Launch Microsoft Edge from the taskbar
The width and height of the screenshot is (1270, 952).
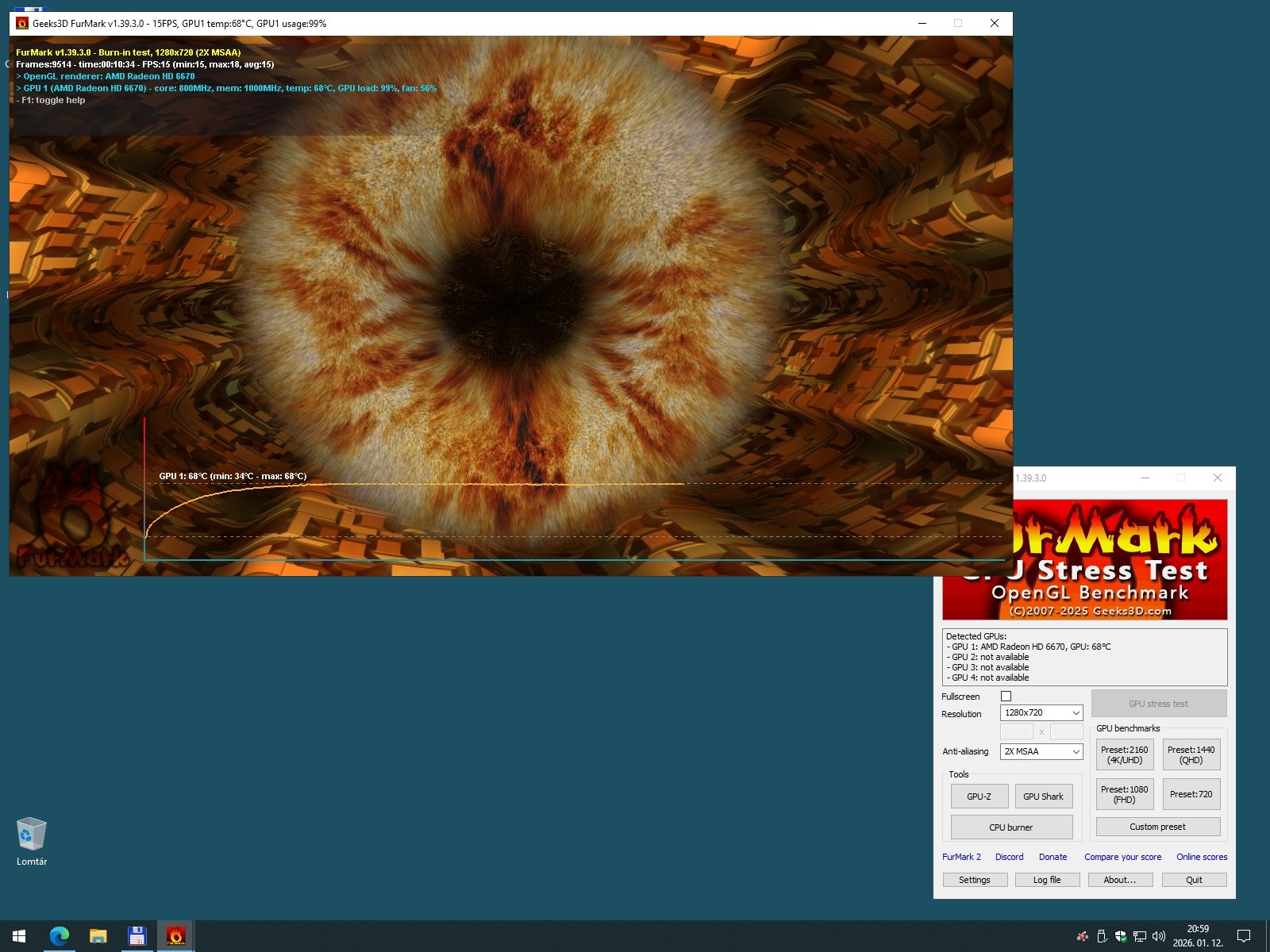tap(59, 936)
